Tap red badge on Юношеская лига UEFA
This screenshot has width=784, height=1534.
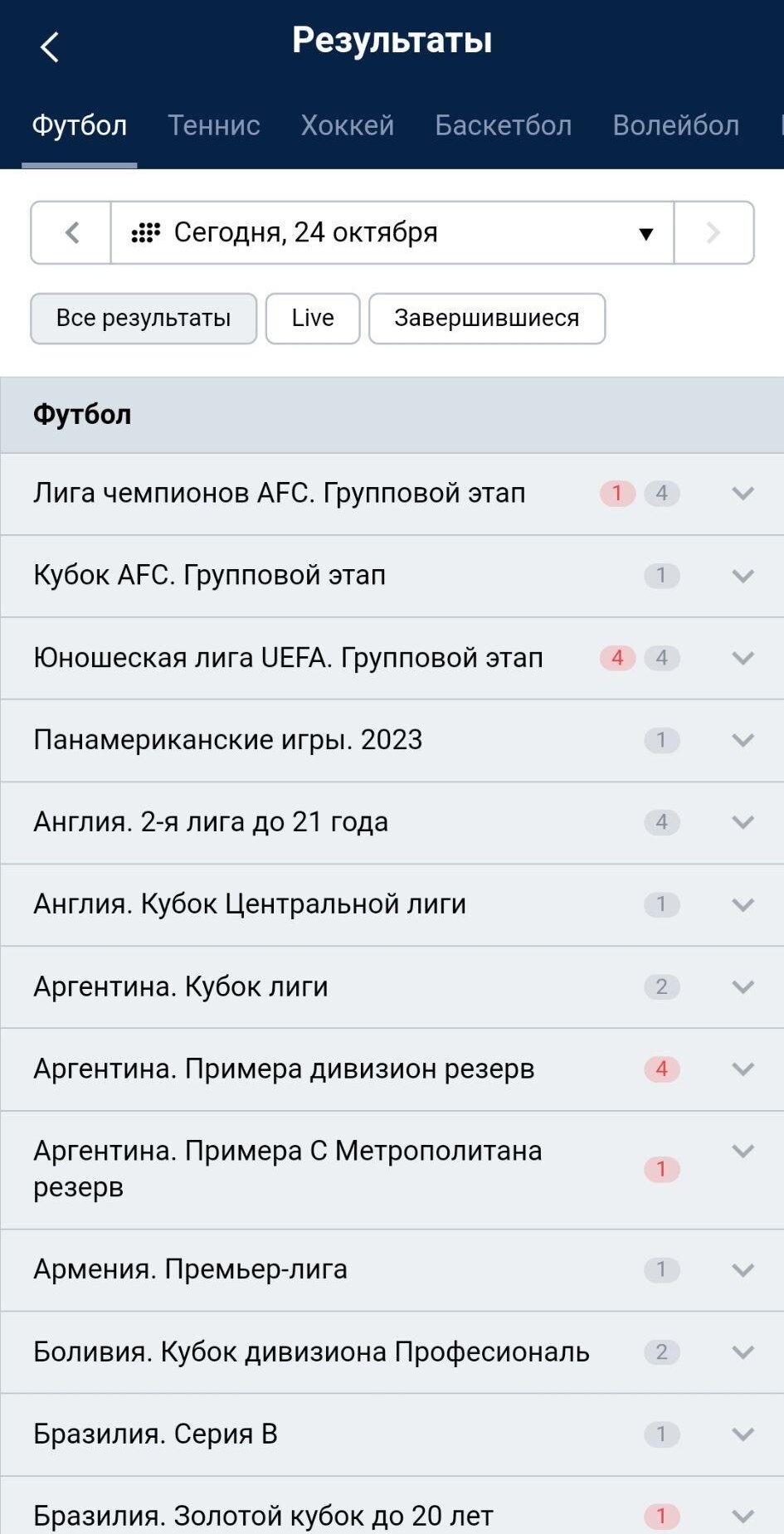617,658
